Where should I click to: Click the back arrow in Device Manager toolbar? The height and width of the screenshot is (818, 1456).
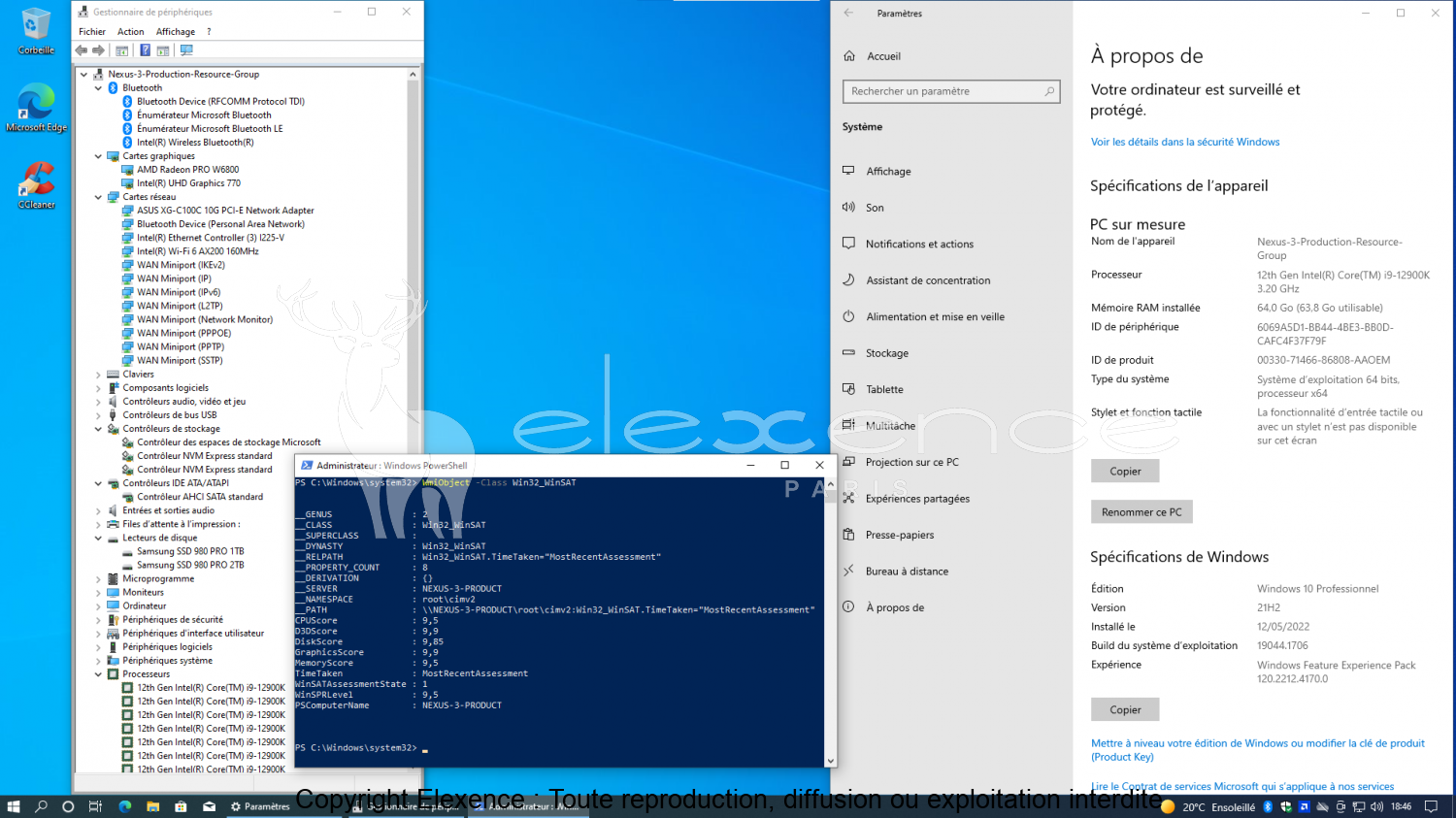click(82, 50)
